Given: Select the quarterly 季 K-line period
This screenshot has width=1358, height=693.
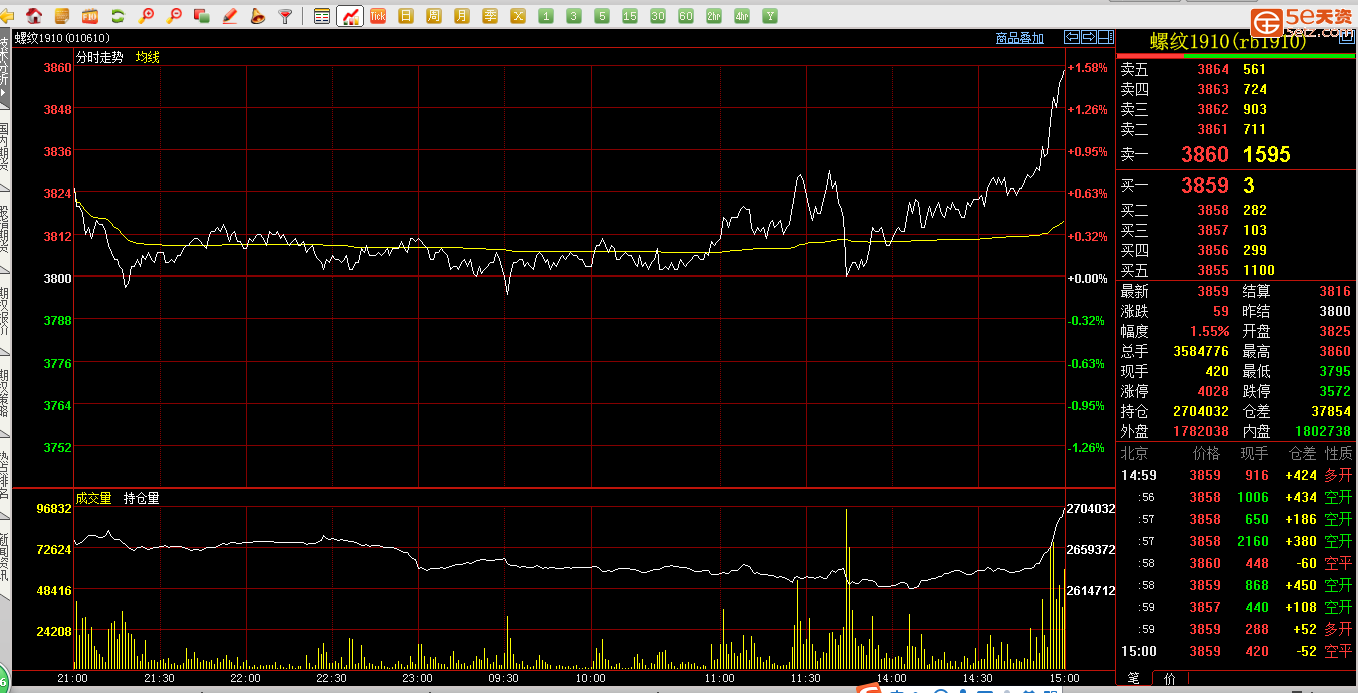Looking at the screenshot, I should (x=490, y=16).
